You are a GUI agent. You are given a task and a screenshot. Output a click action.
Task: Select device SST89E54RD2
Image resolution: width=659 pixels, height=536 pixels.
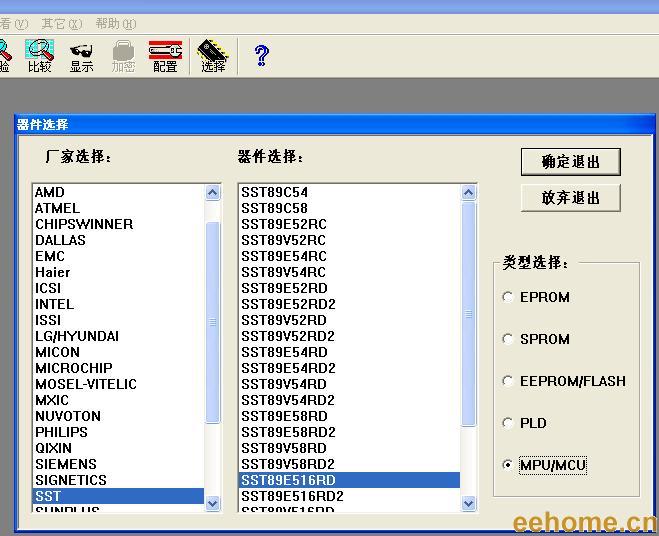(x=349, y=368)
